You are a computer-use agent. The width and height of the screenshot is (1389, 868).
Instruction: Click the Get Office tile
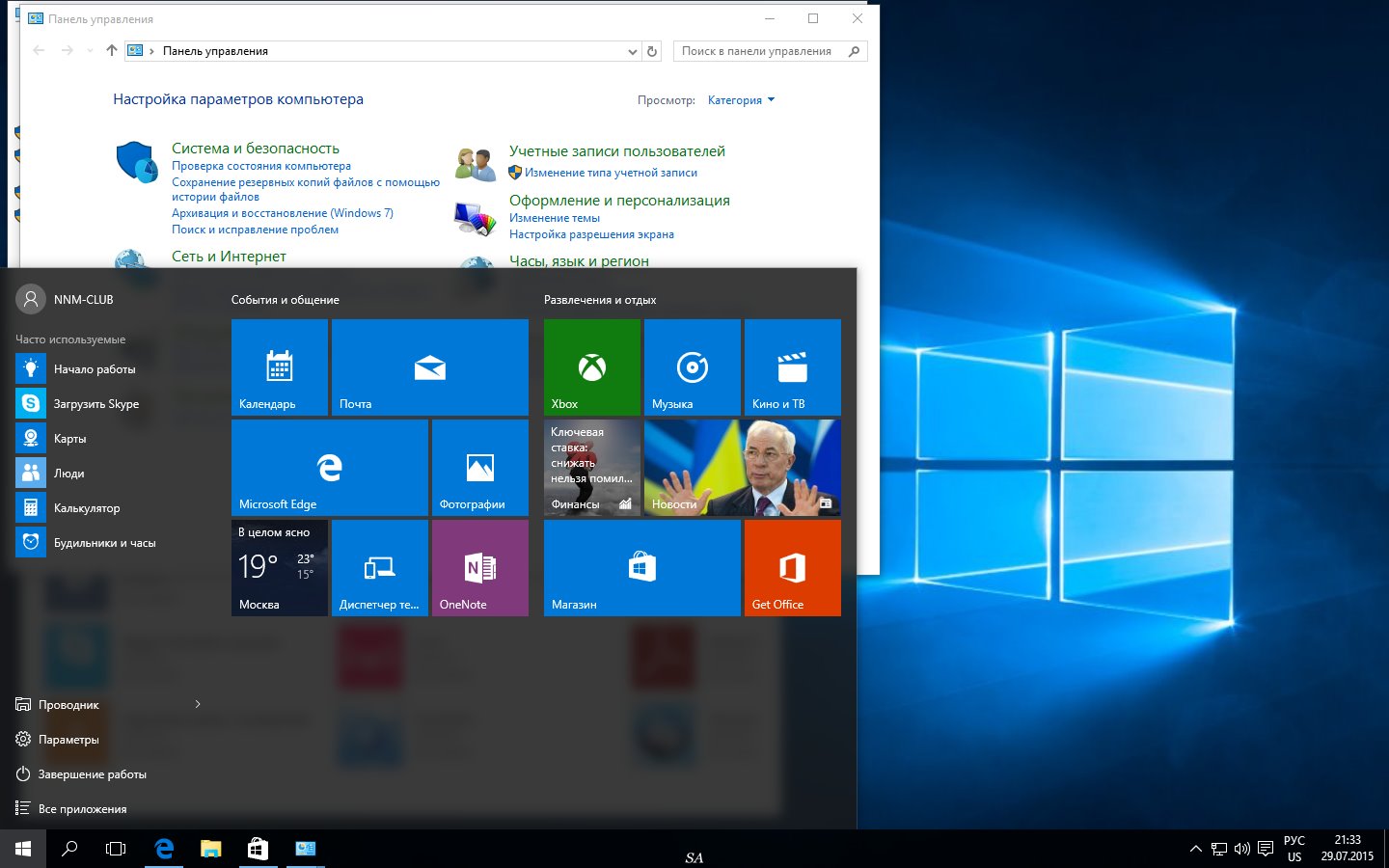coord(793,568)
